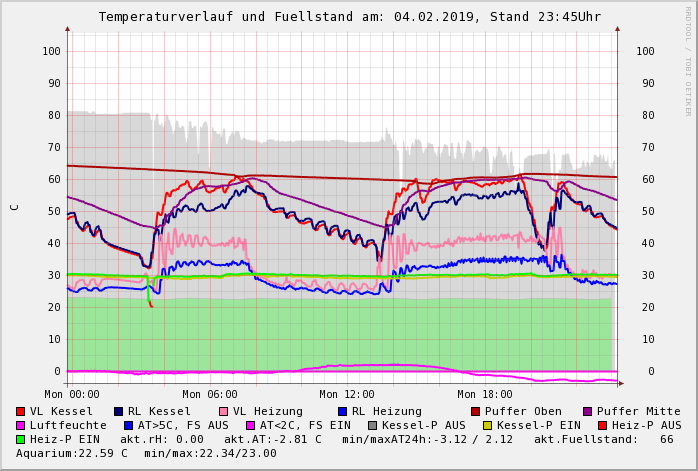Click the pink VL Heizung legend swatch
Screen dimensions: 698x471
(223, 411)
